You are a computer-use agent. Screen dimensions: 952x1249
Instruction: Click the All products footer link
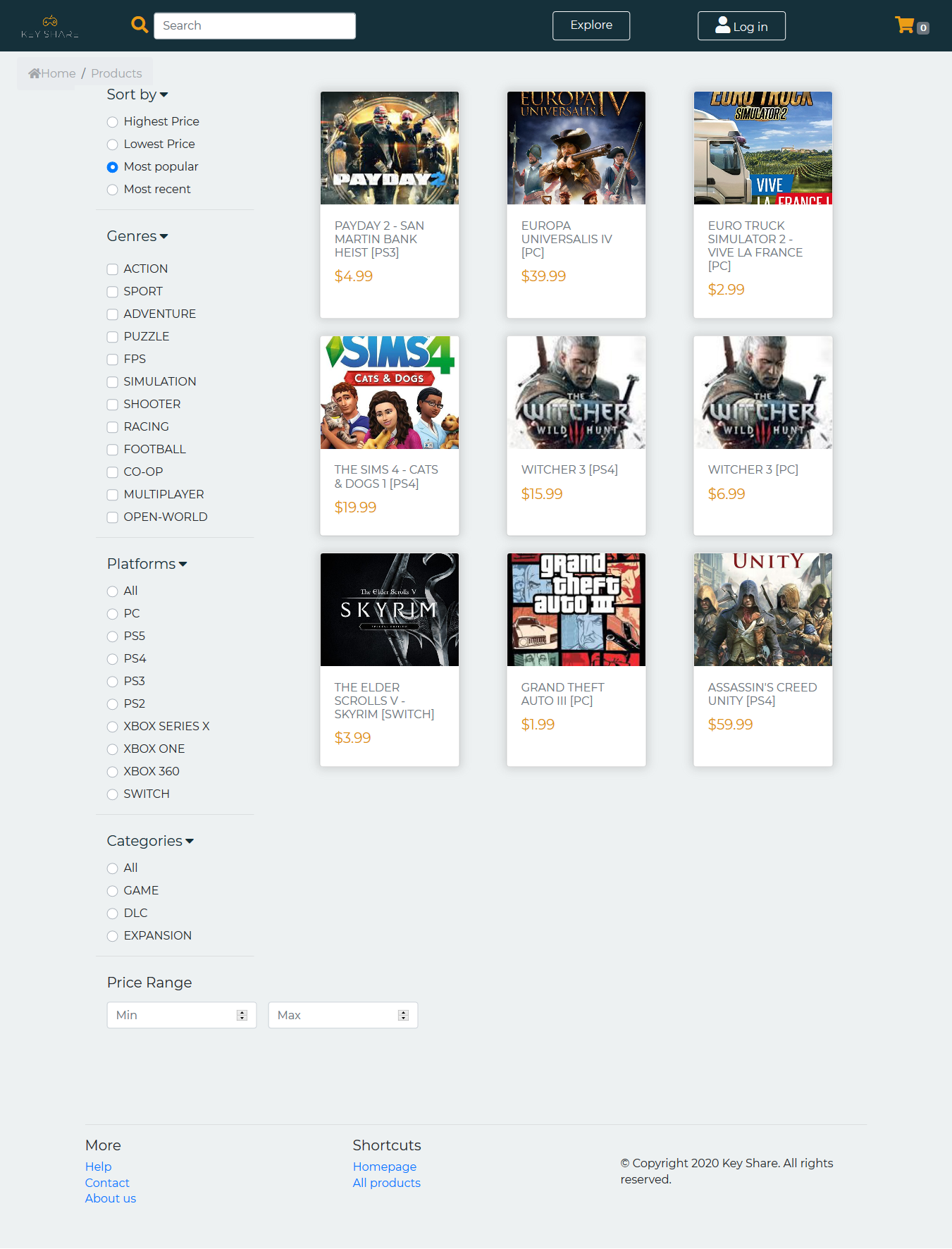click(x=387, y=1183)
